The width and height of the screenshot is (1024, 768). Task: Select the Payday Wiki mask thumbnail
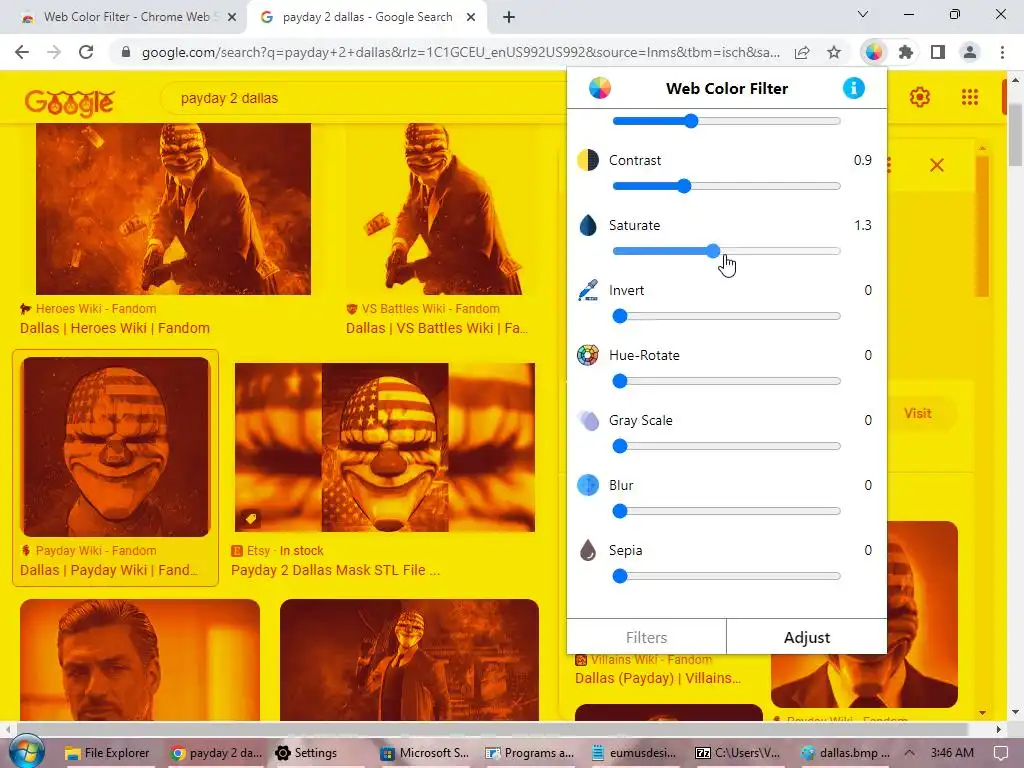click(116, 447)
